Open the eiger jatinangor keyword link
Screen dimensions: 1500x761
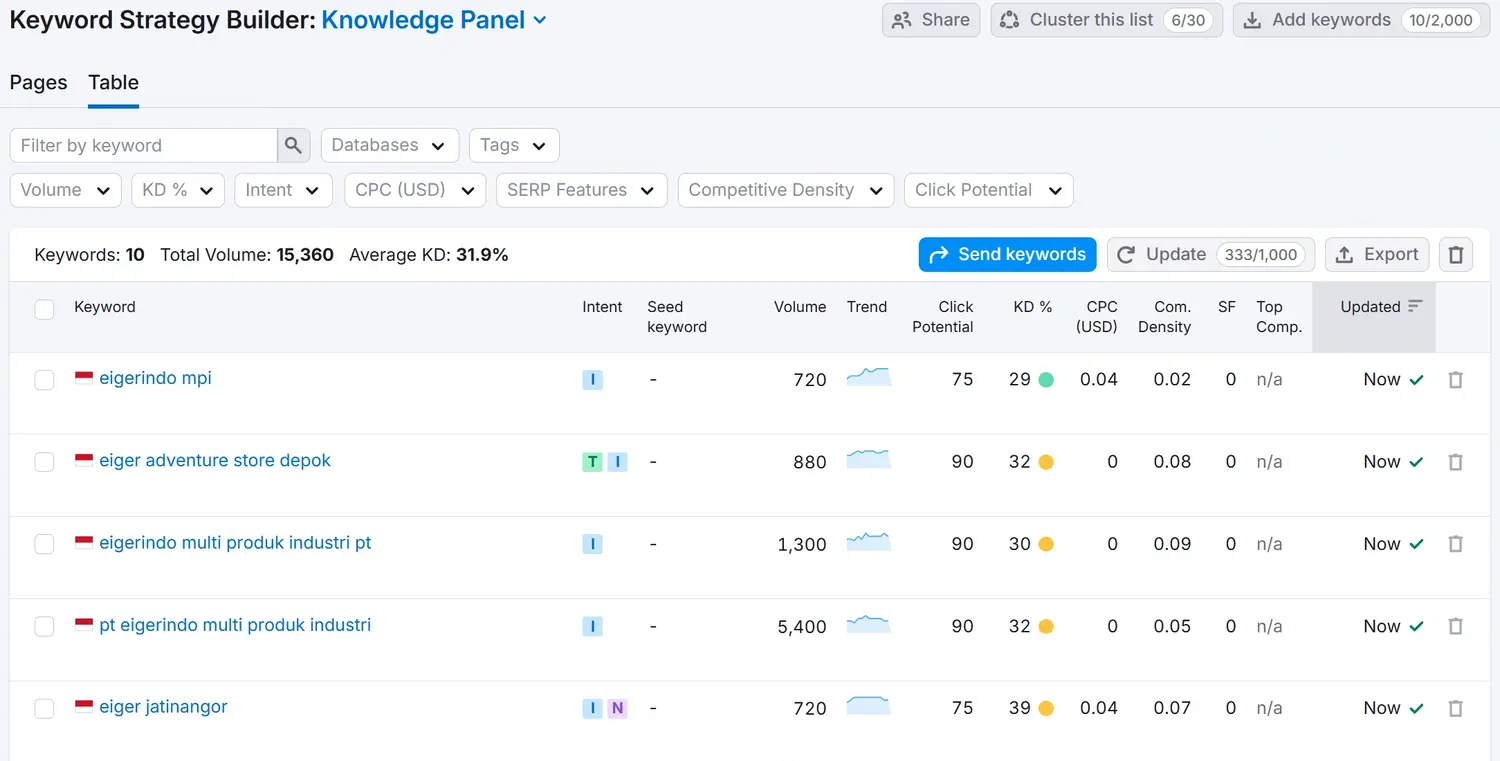pyautogui.click(x=163, y=707)
